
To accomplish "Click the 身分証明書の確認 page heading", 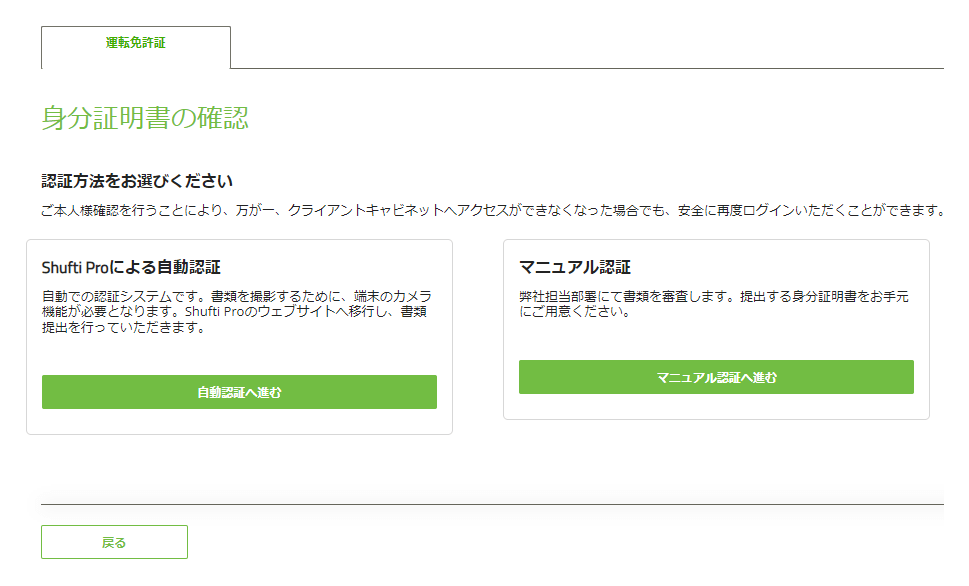I will coord(145,117).
